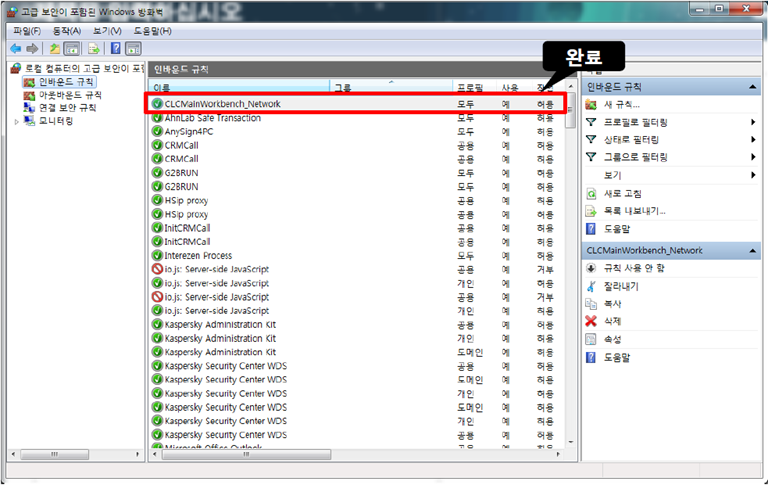
Task: Select 연결 보안 규칙 in the left tree
Action: click(68, 108)
